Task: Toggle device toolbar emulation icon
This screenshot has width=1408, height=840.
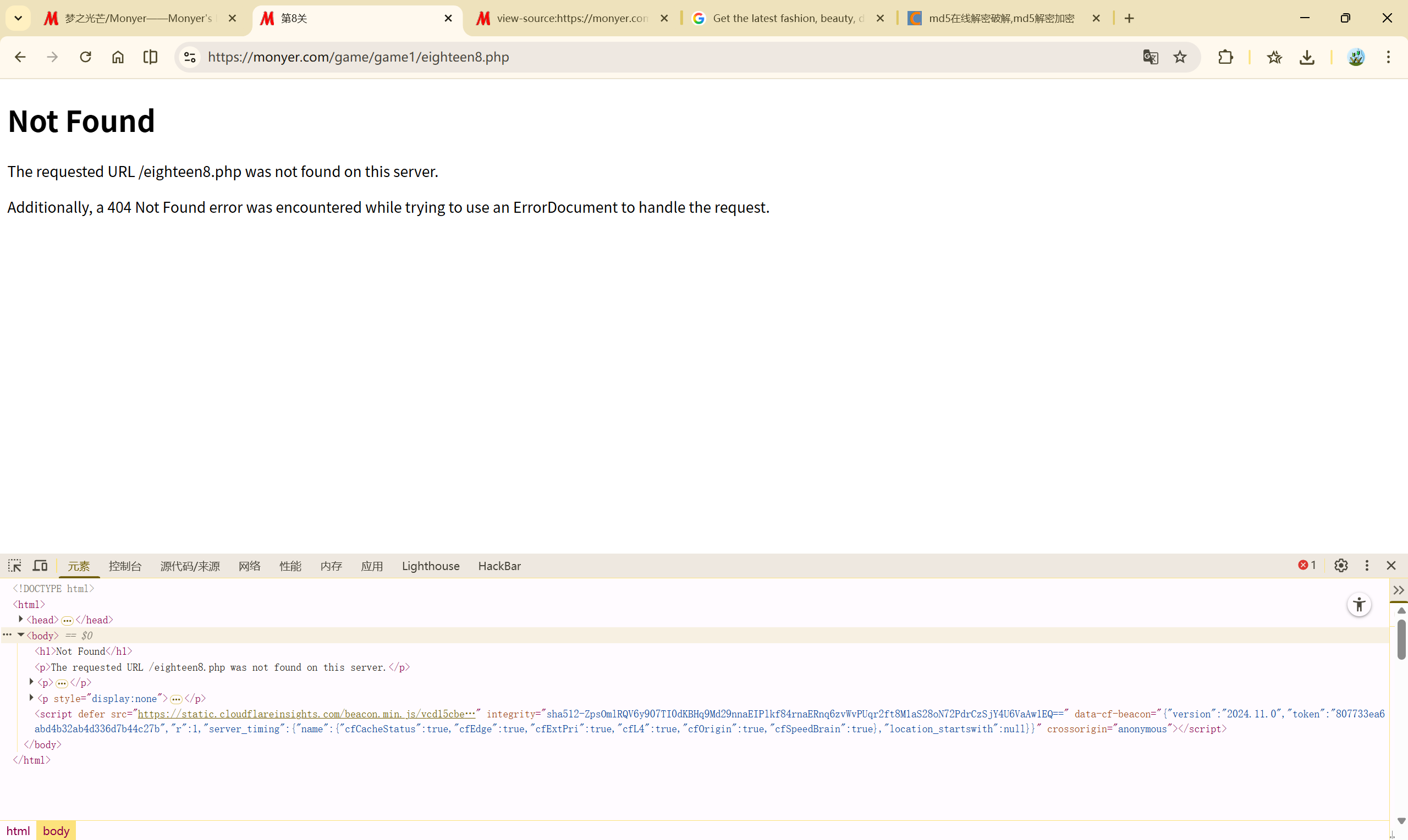Action: coord(40,566)
